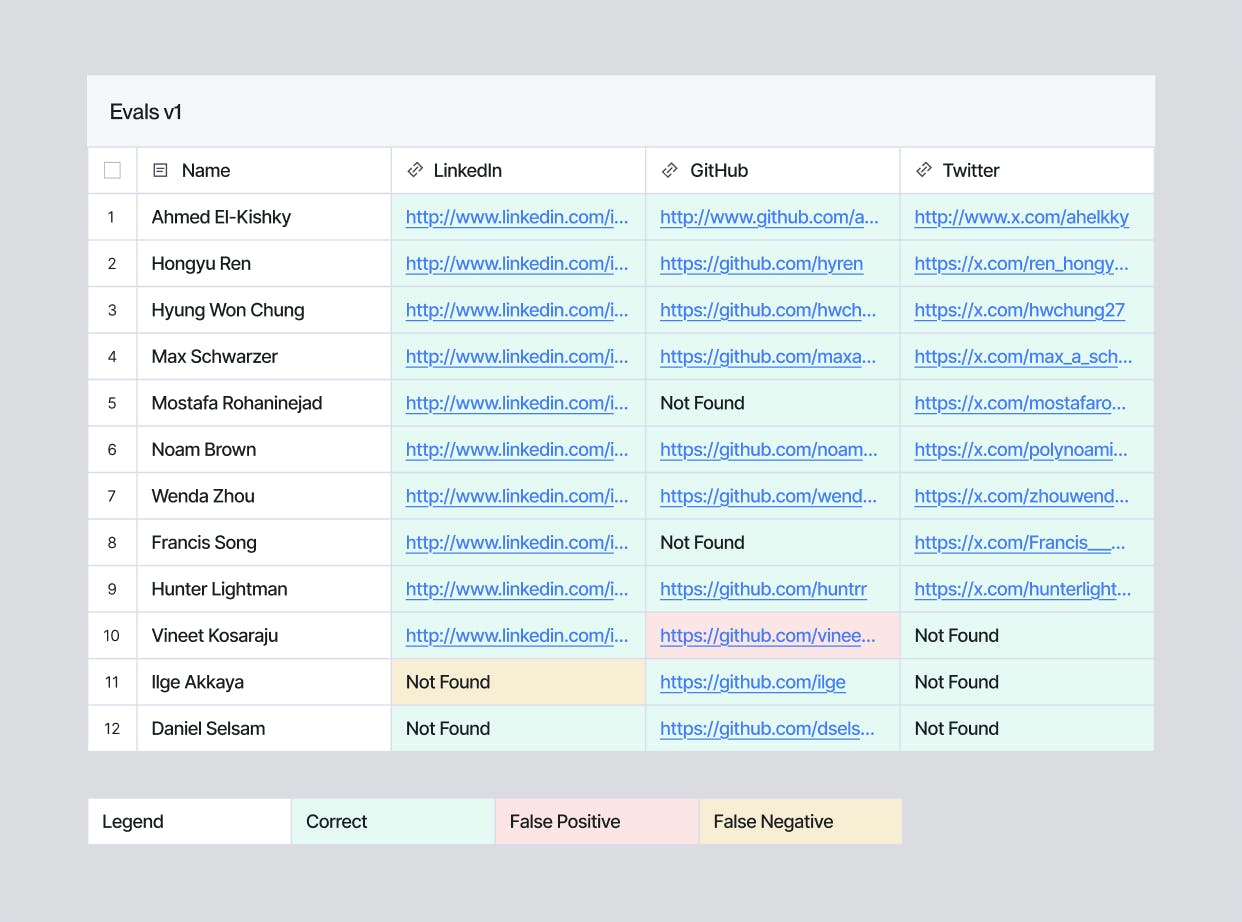Select the Noam Brown name cell

(204, 450)
